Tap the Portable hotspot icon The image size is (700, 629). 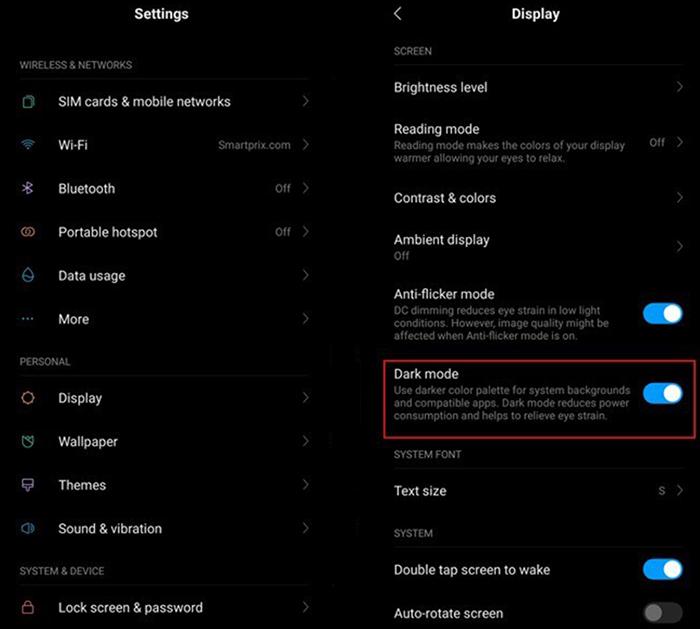coord(28,232)
